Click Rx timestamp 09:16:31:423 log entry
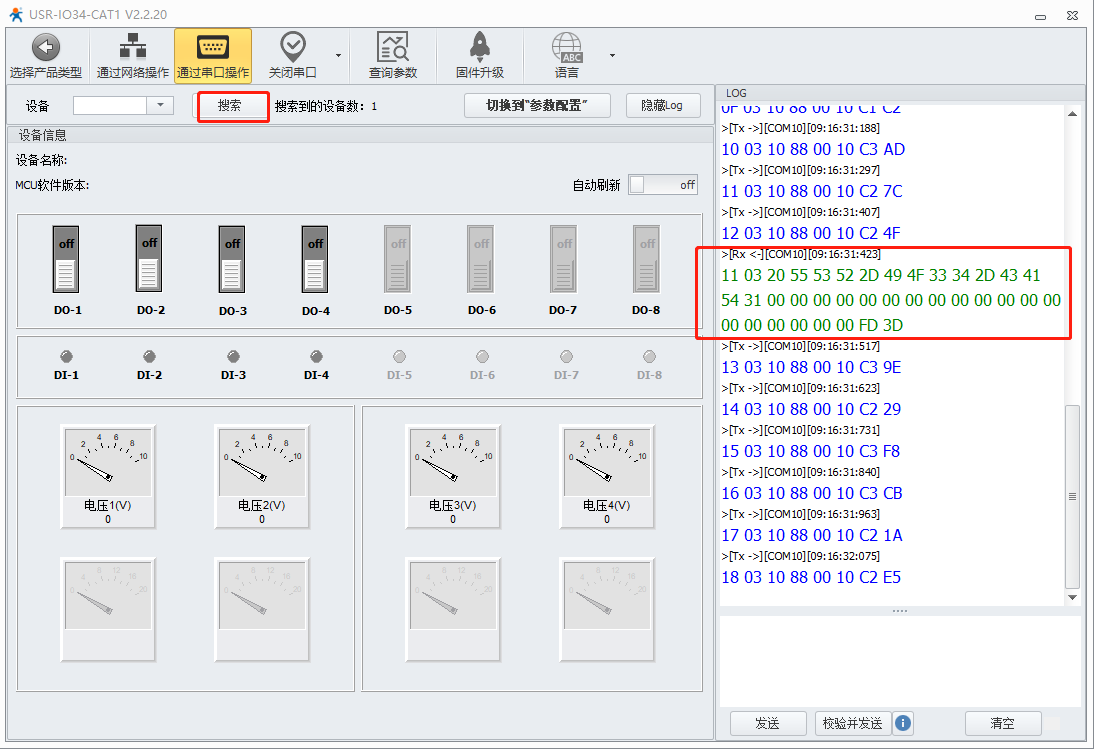The width and height of the screenshot is (1096, 751). [801, 254]
